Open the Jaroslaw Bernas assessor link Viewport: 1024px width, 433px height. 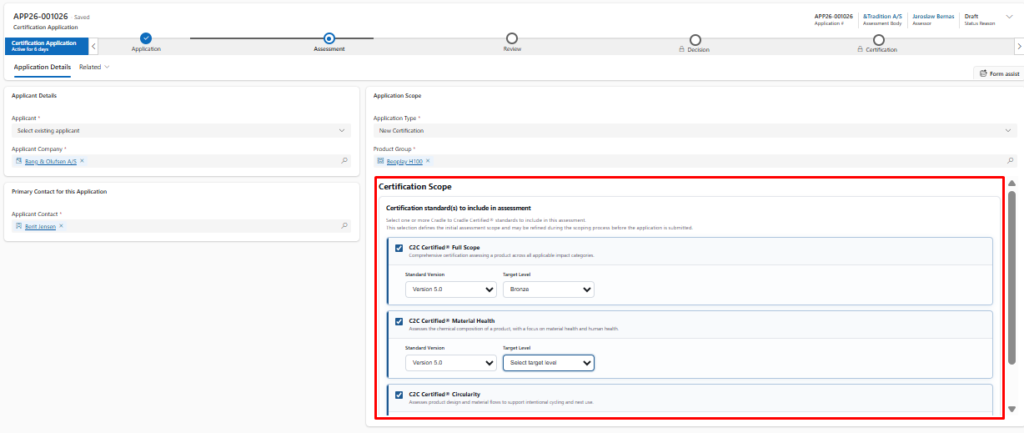pyautogui.click(x=932, y=15)
